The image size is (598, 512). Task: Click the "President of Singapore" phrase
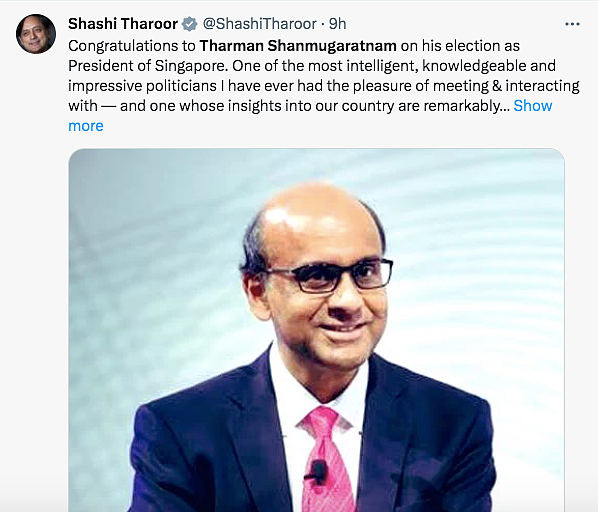[x=148, y=66]
